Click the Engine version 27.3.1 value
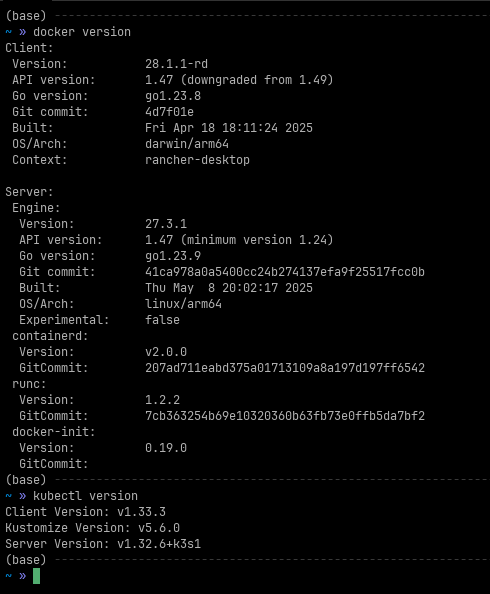The width and height of the screenshot is (490, 594). pos(166,224)
